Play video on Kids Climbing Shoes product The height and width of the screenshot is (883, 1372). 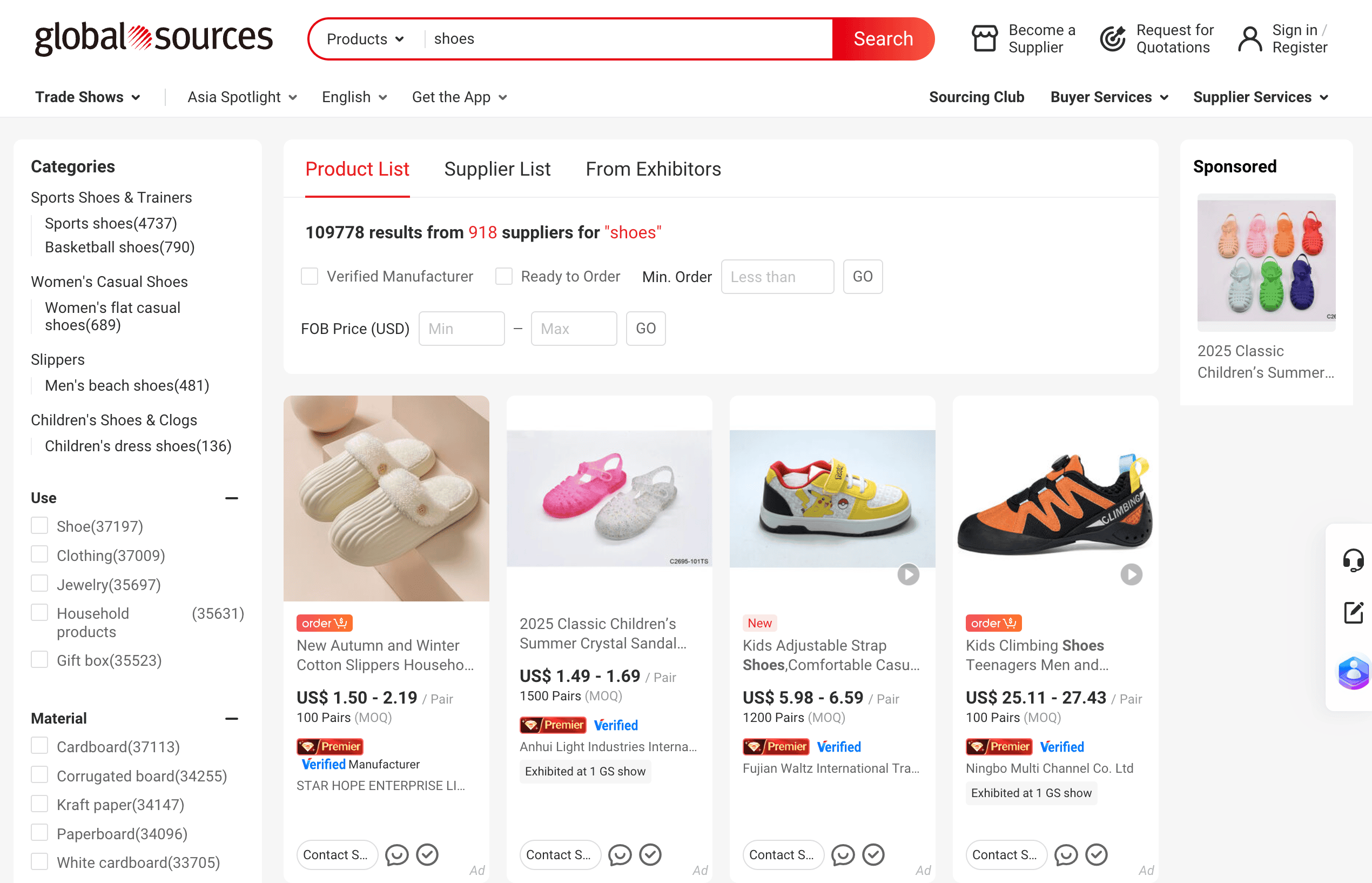(1131, 574)
